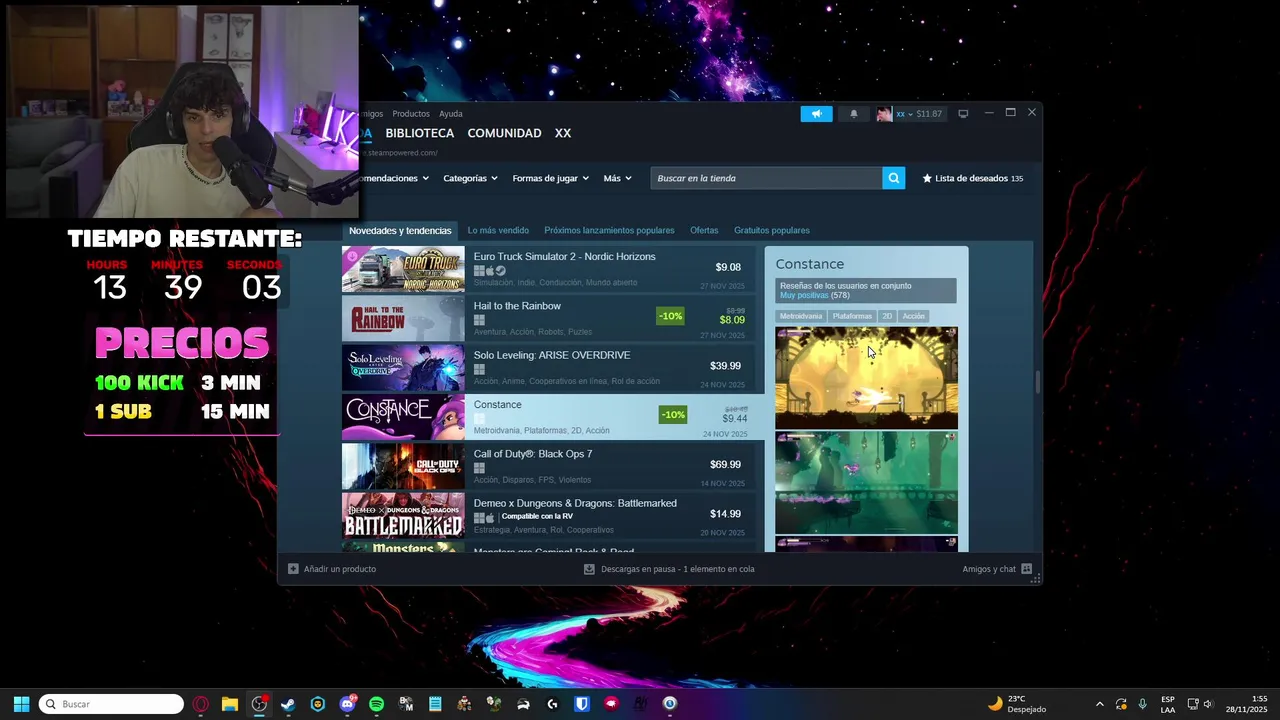The image size is (1280, 720).
Task: Select the Novedades y tendencias tab
Action: point(400,231)
